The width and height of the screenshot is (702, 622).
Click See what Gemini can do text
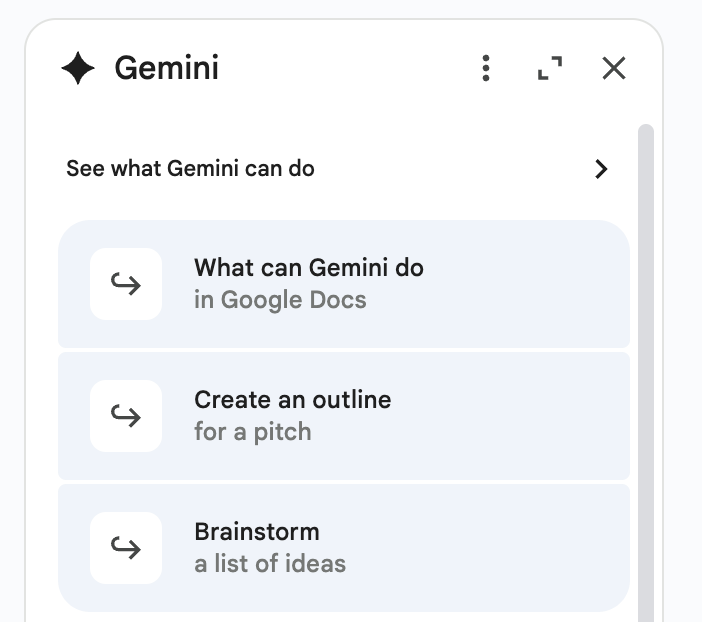pyautogui.click(x=190, y=169)
